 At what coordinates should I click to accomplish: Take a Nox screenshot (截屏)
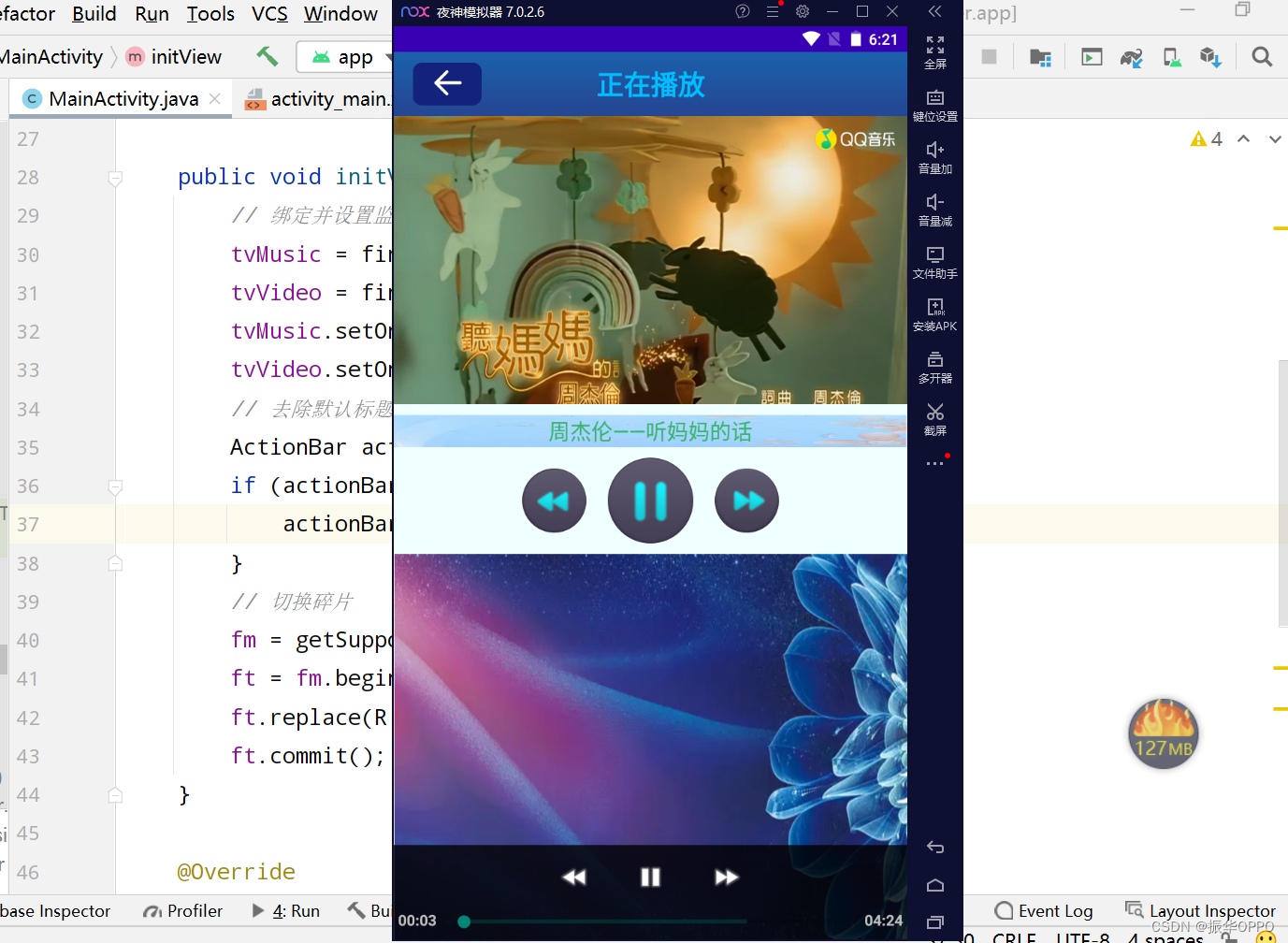coord(935,420)
